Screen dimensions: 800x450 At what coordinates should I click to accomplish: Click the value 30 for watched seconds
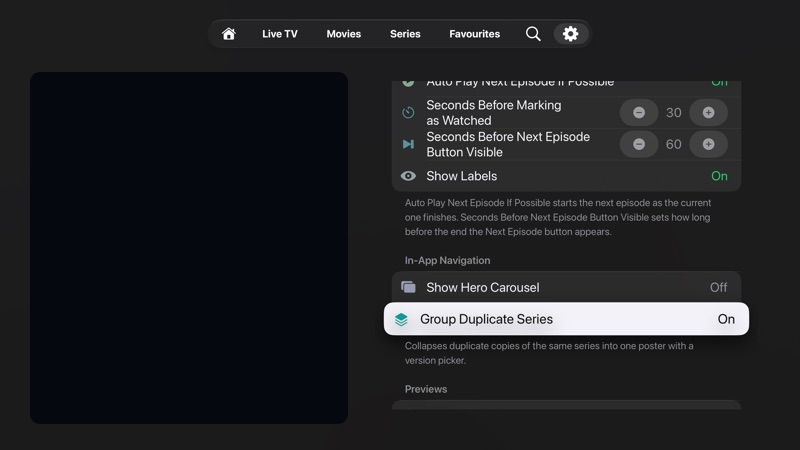pos(673,112)
